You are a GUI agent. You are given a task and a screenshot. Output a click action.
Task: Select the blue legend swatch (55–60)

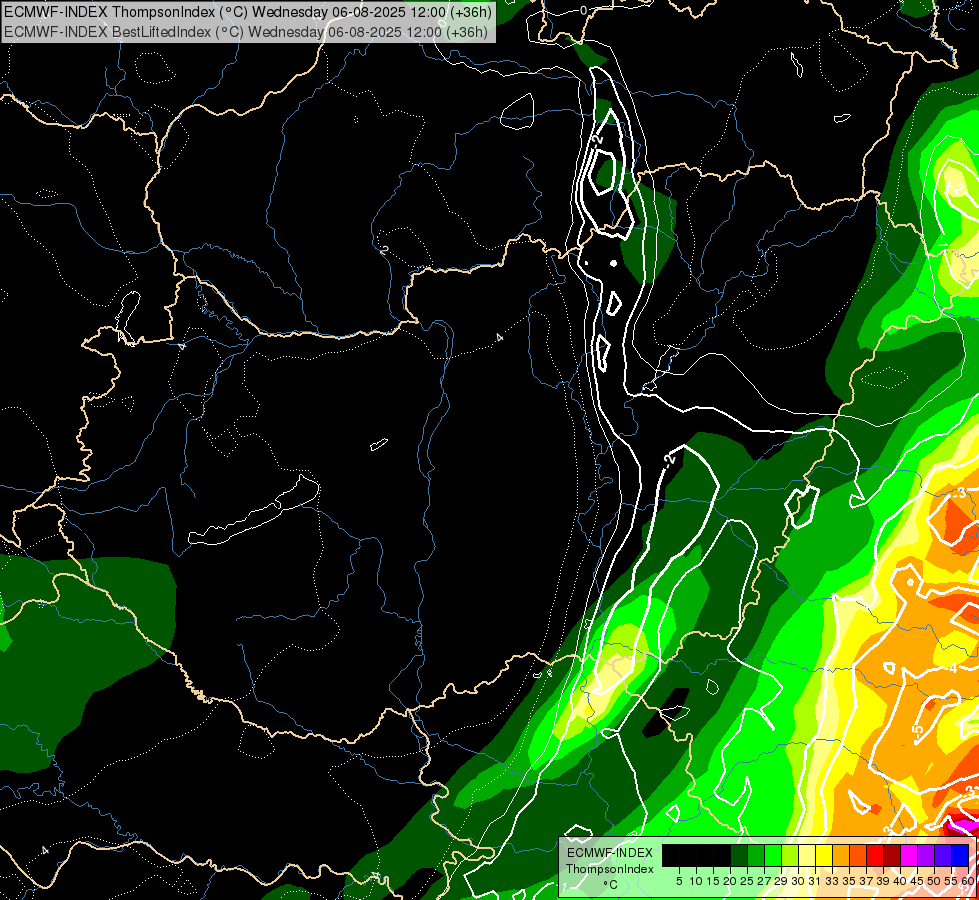pos(960,856)
